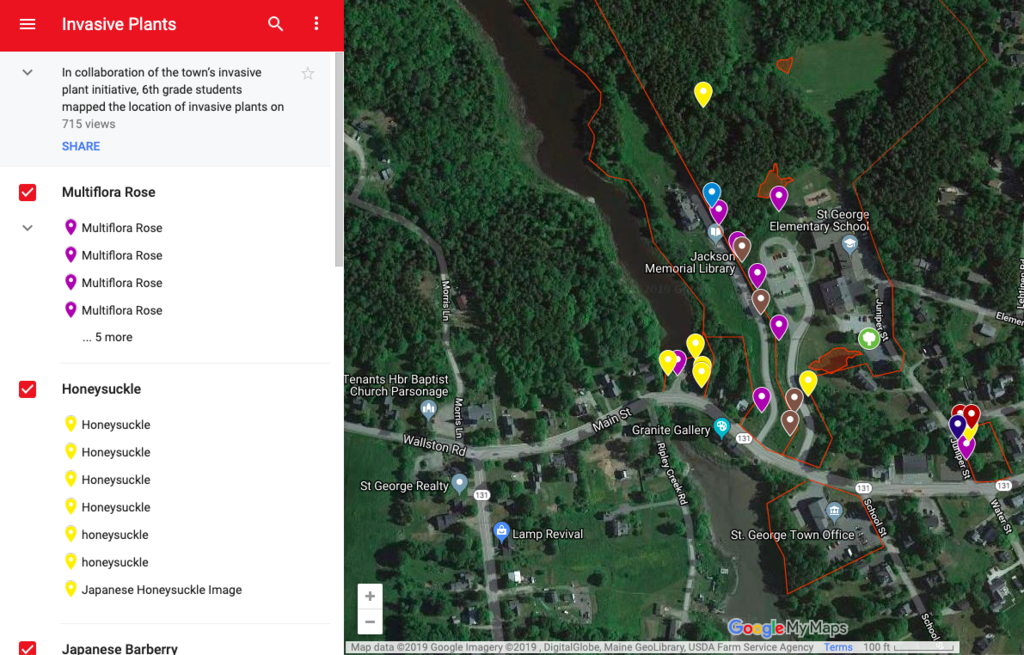Open the three-dot overflow menu

coord(316,24)
